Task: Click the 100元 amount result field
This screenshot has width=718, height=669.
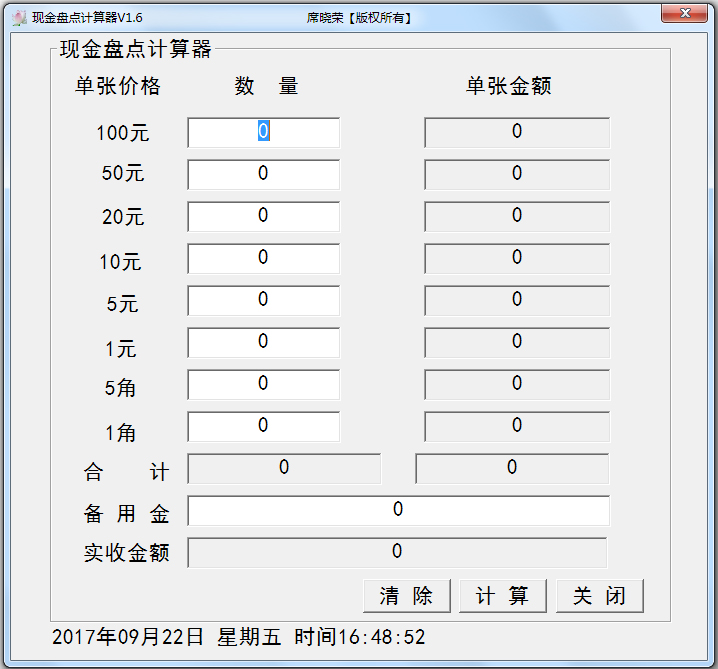Action: point(517,132)
